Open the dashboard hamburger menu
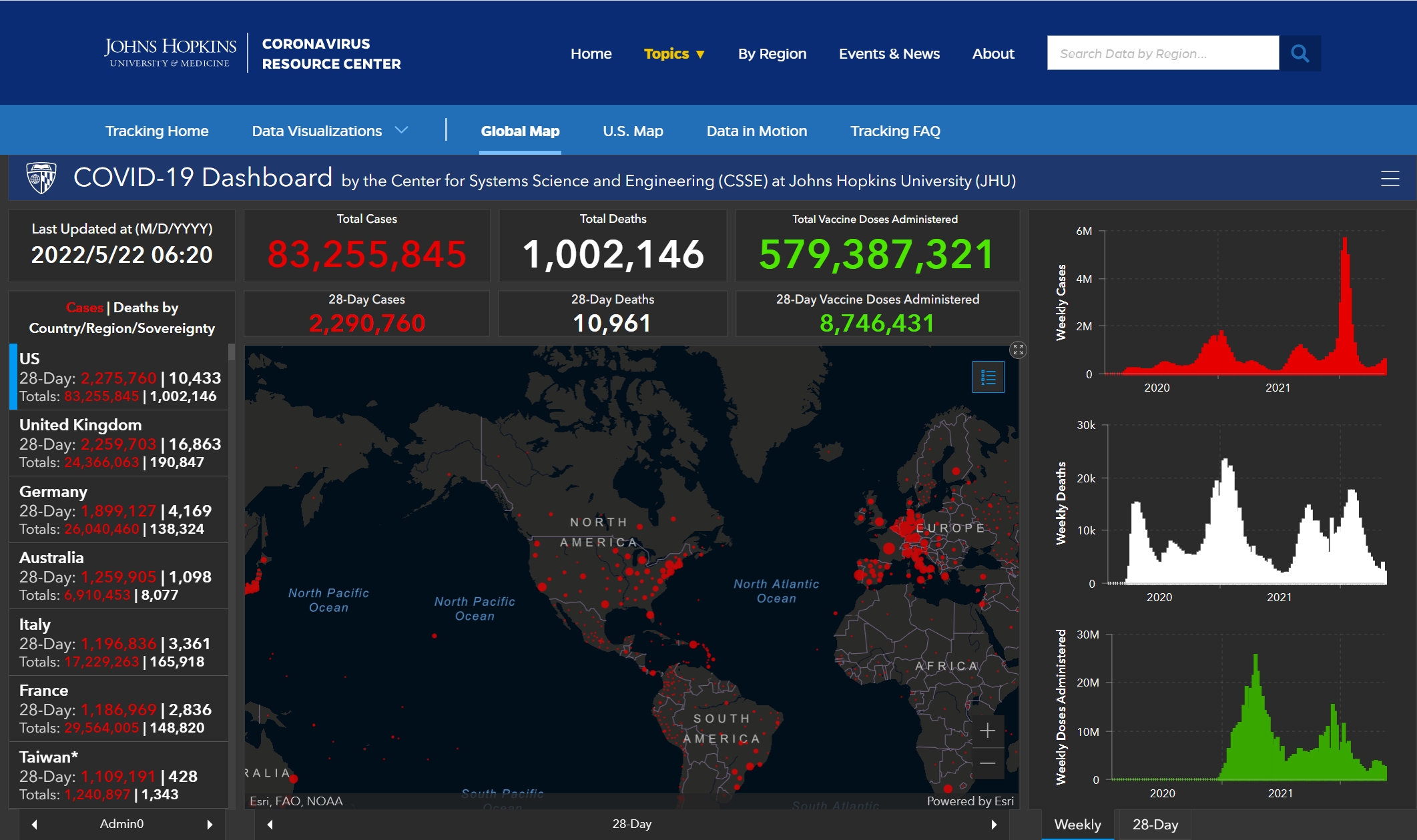 click(x=1390, y=179)
